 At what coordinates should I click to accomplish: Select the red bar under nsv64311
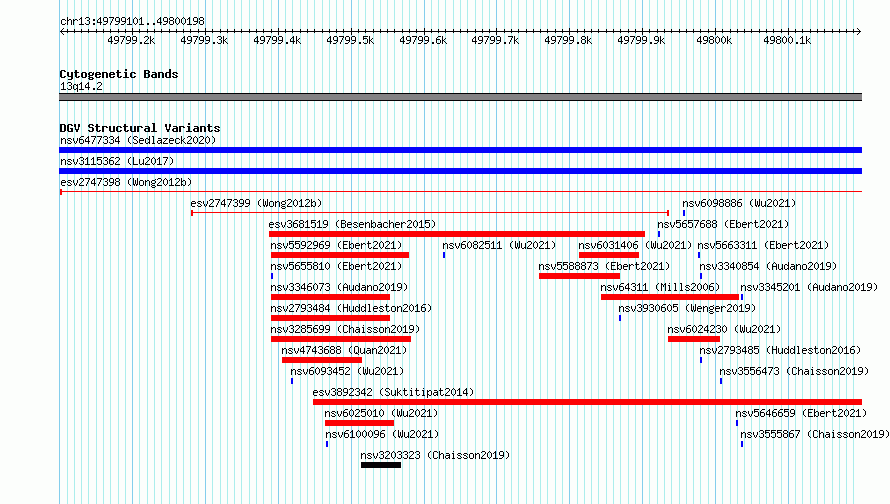[x=670, y=297]
